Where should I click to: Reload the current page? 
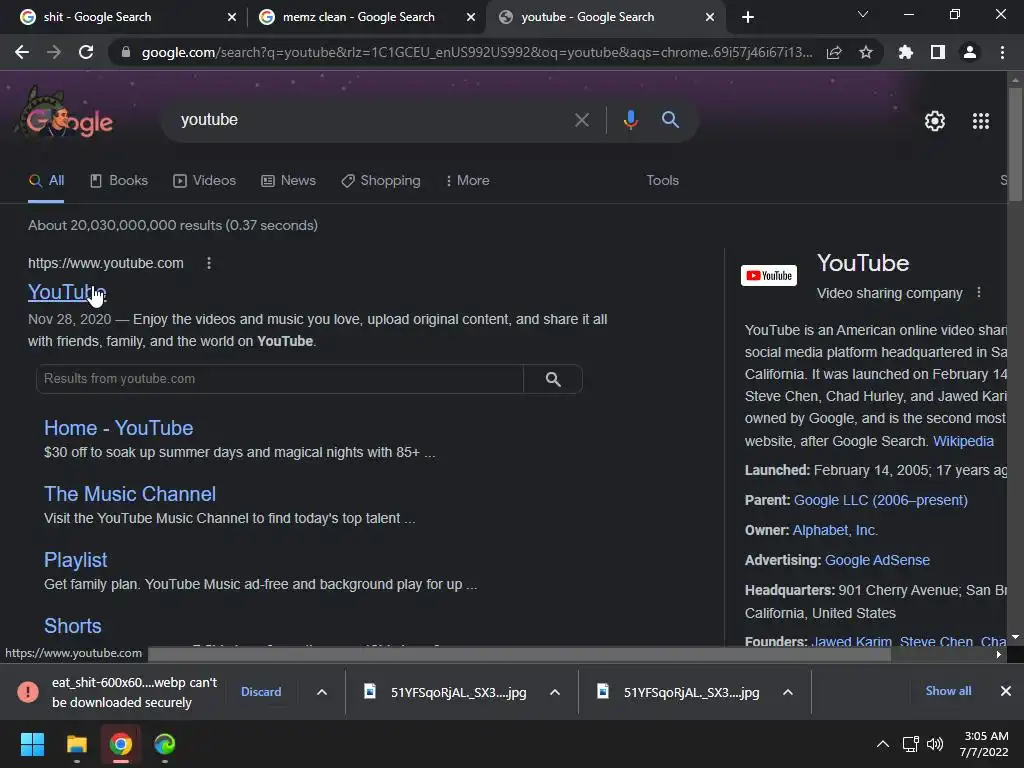pyautogui.click(x=86, y=52)
